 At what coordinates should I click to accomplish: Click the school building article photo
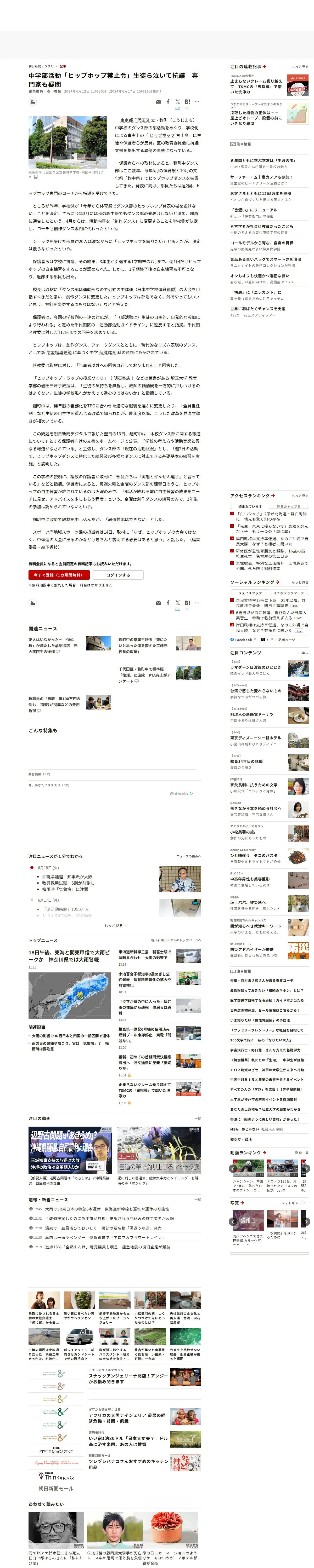68,142
